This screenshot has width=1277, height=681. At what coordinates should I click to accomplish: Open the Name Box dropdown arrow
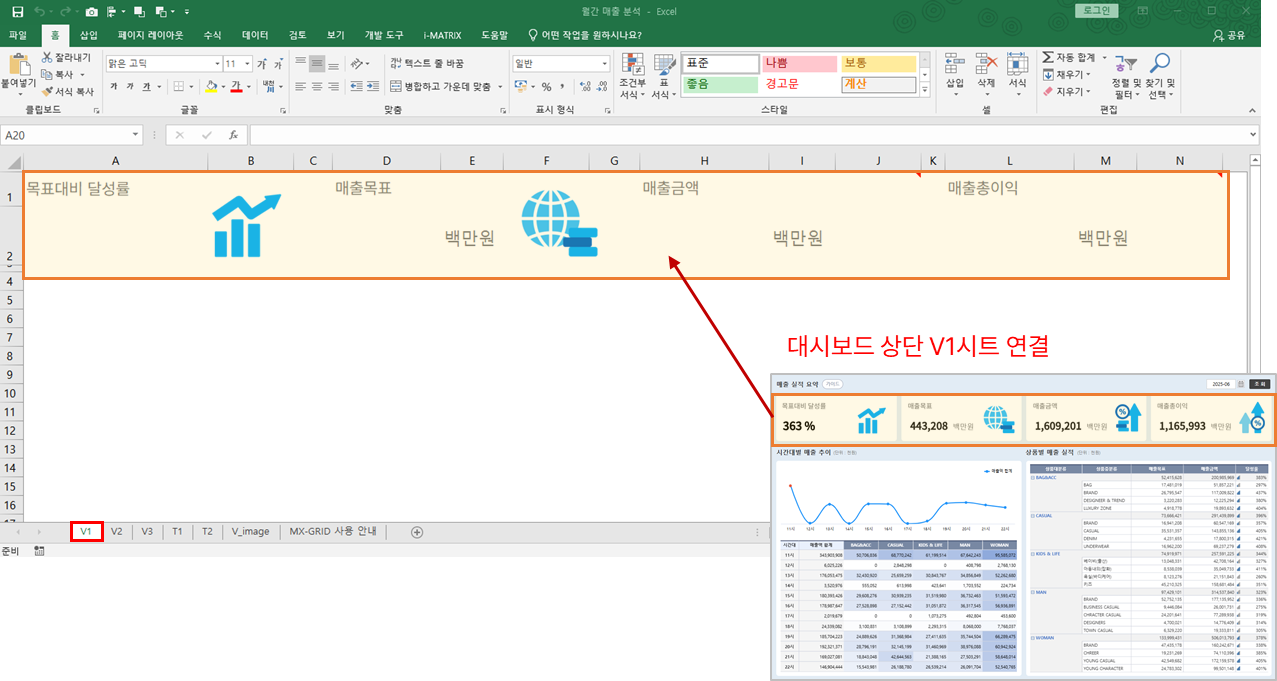(136, 135)
